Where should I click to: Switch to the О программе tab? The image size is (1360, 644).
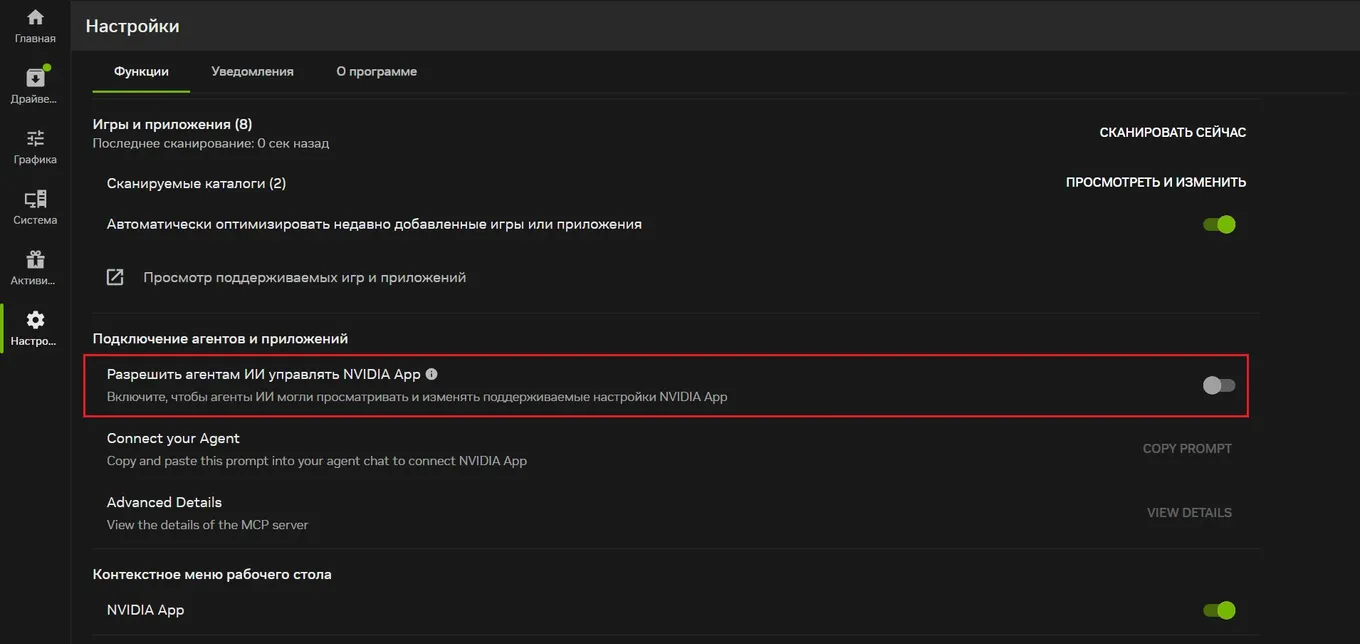pos(377,72)
